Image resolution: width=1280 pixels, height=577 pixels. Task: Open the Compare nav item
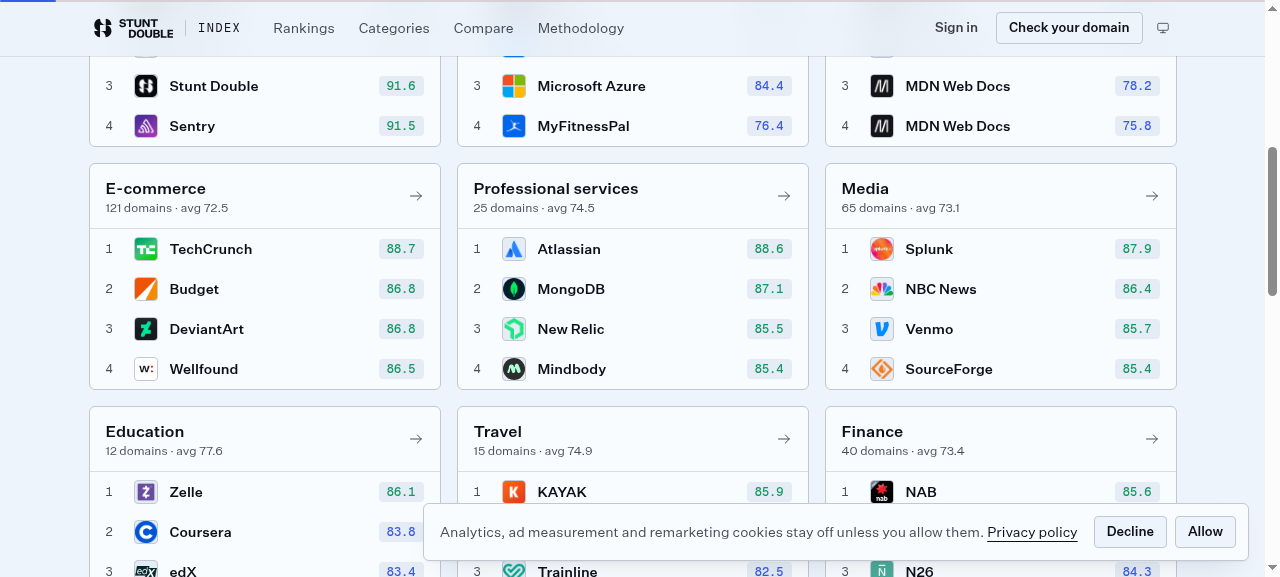point(483,28)
